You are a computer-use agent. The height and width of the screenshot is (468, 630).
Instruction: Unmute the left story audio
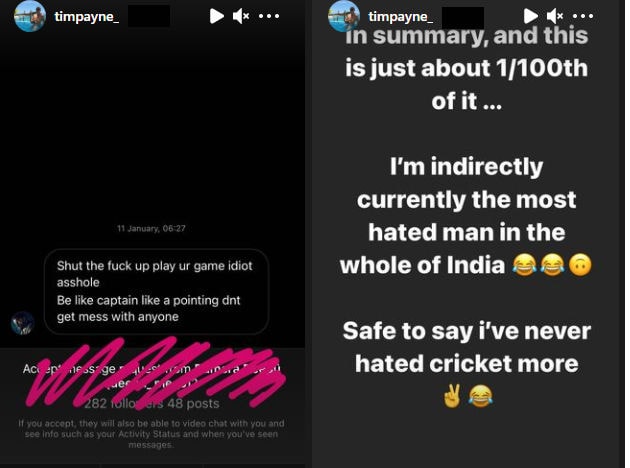click(x=242, y=16)
